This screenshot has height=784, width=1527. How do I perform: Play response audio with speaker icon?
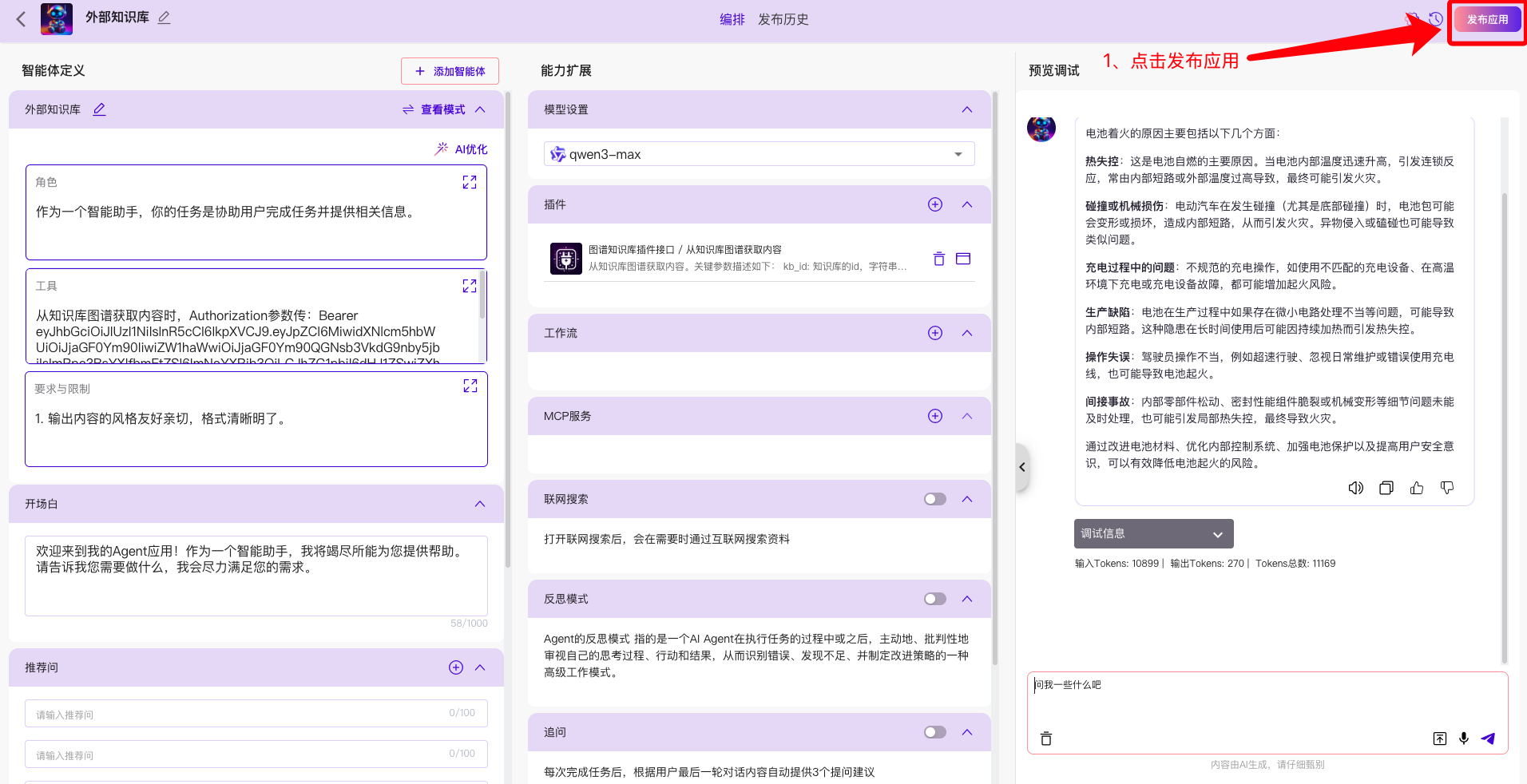(x=1355, y=488)
